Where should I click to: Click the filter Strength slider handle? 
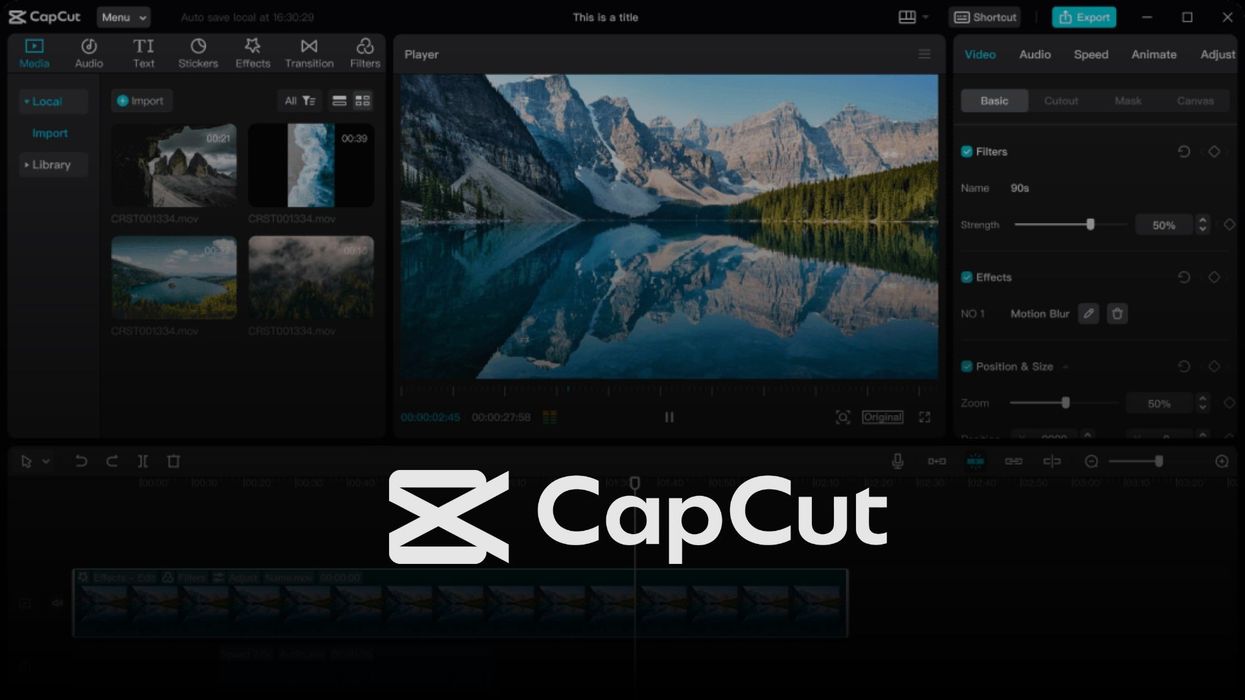pos(1090,225)
